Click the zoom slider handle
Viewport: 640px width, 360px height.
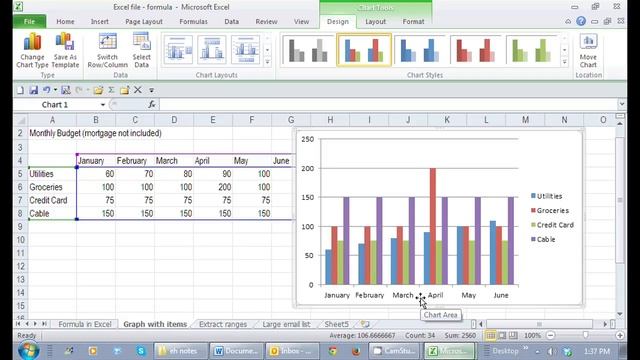(585, 335)
